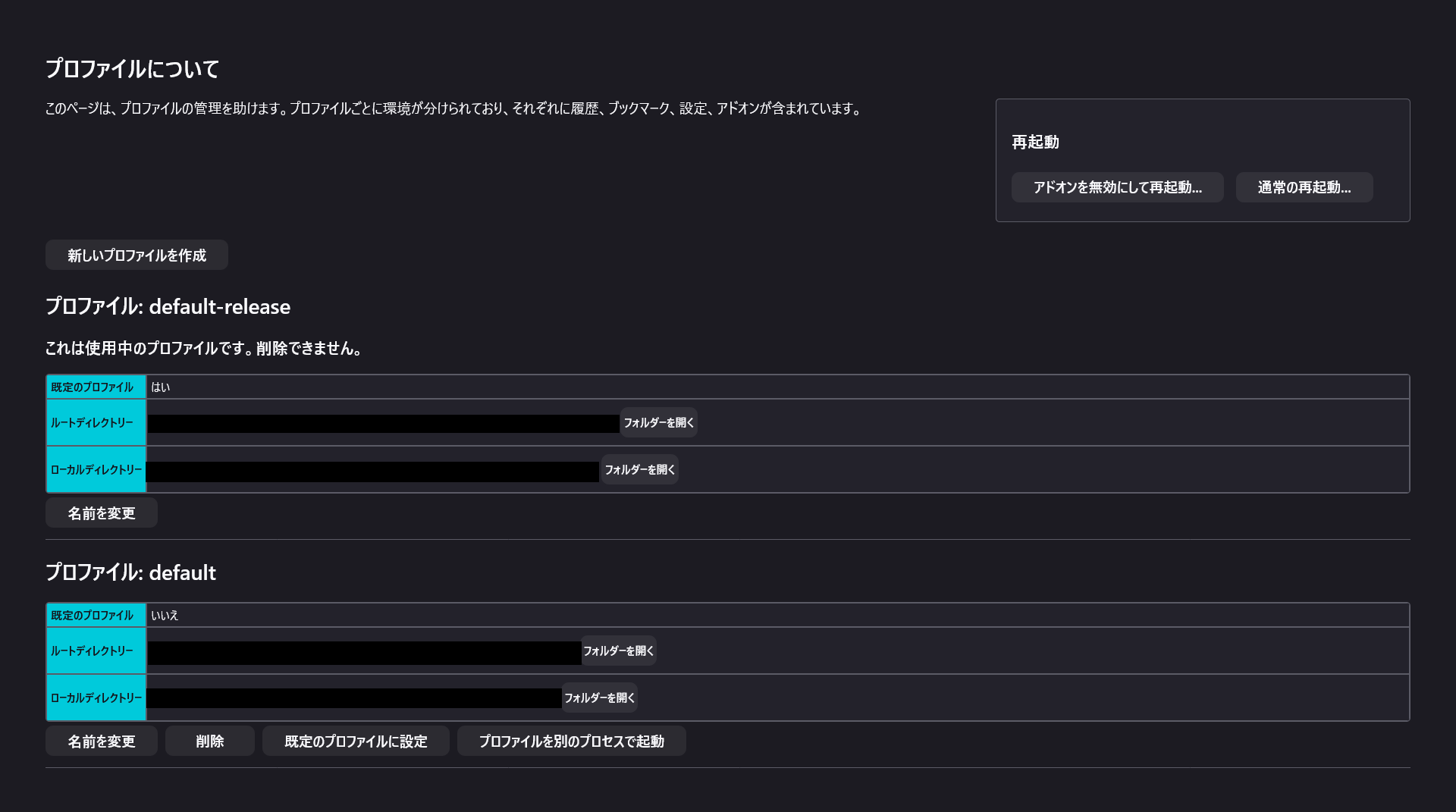Image resolution: width=1456 pixels, height=812 pixels.
Task: Click アドオンを無効にして再起動 button
Action: pos(1117,187)
